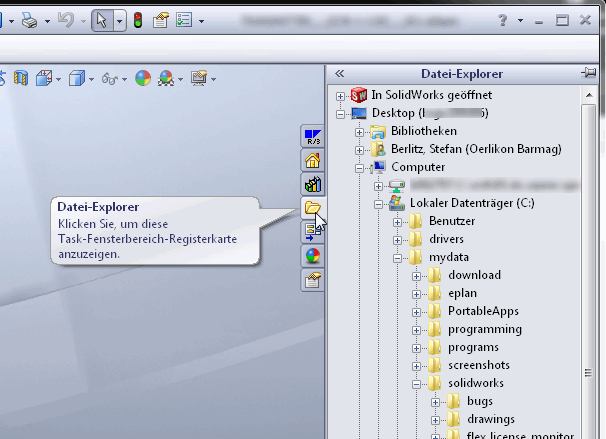Click the Apply Scene icon
Image resolution: width=606 pixels, height=439 pixels.
pos(166,78)
